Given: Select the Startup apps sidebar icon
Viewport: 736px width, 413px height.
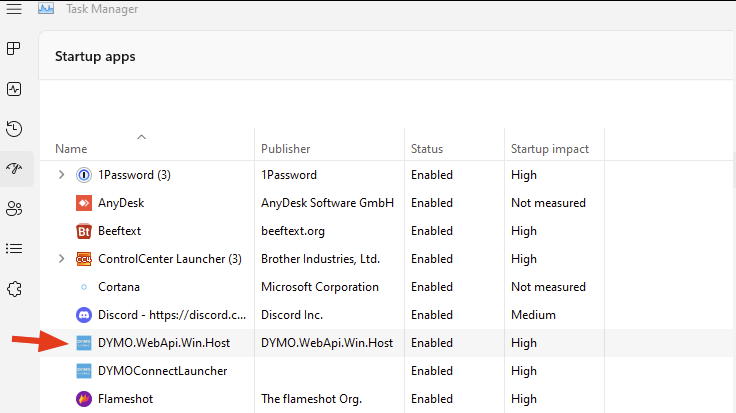Looking at the screenshot, I should [14, 168].
